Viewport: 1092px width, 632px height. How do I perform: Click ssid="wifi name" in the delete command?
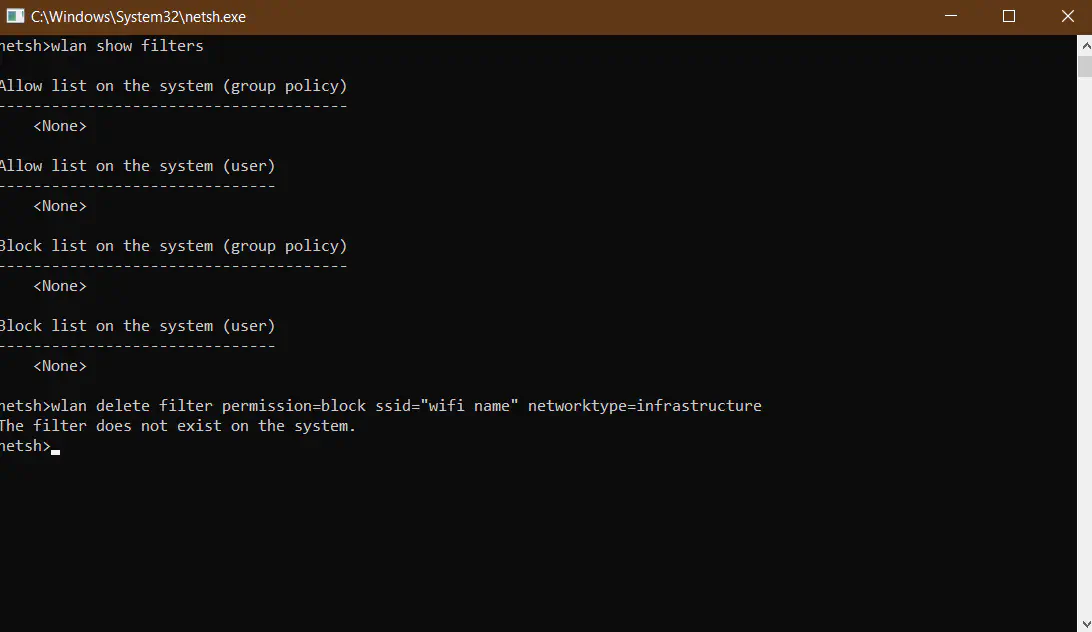446,406
